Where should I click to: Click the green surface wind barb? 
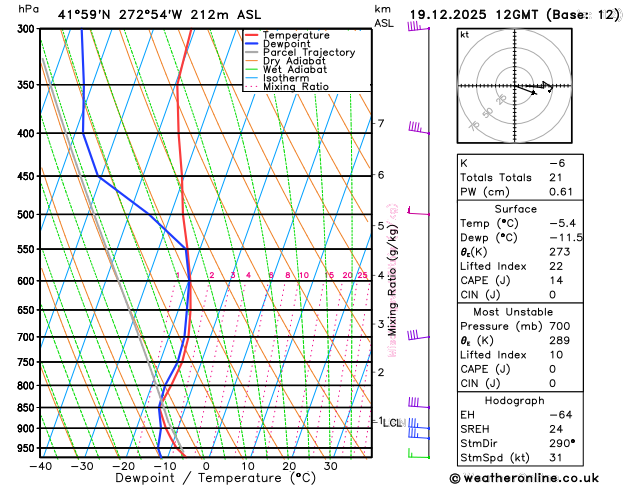(x=419, y=454)
